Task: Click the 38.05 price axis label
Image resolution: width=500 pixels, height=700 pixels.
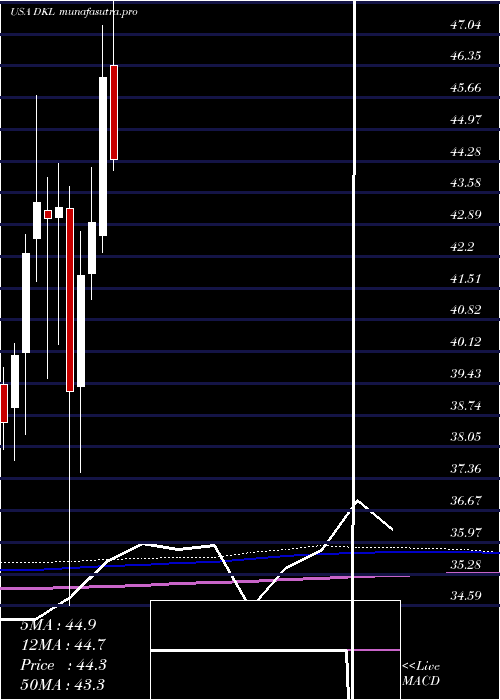Action: click(x=466, y=437)
